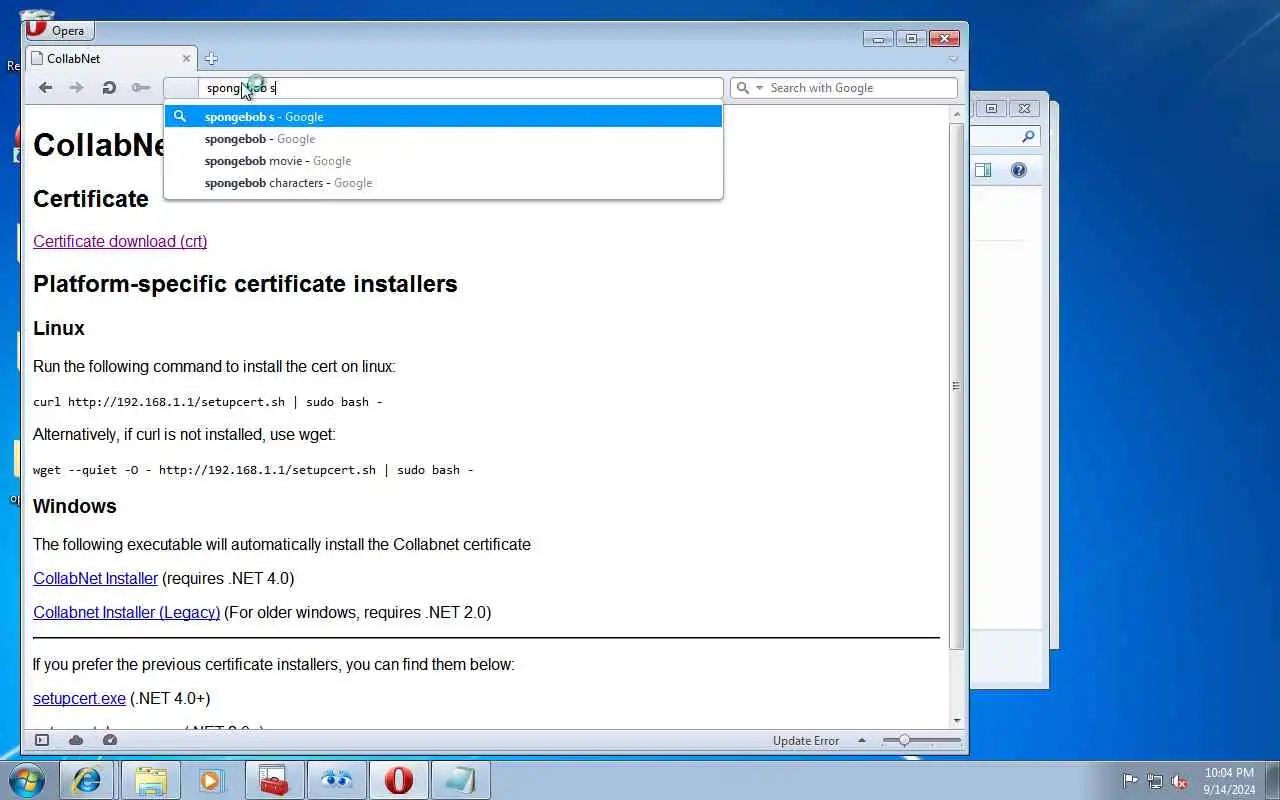Choose the 'spongebob characters' suggestion

tap(443, 182)
